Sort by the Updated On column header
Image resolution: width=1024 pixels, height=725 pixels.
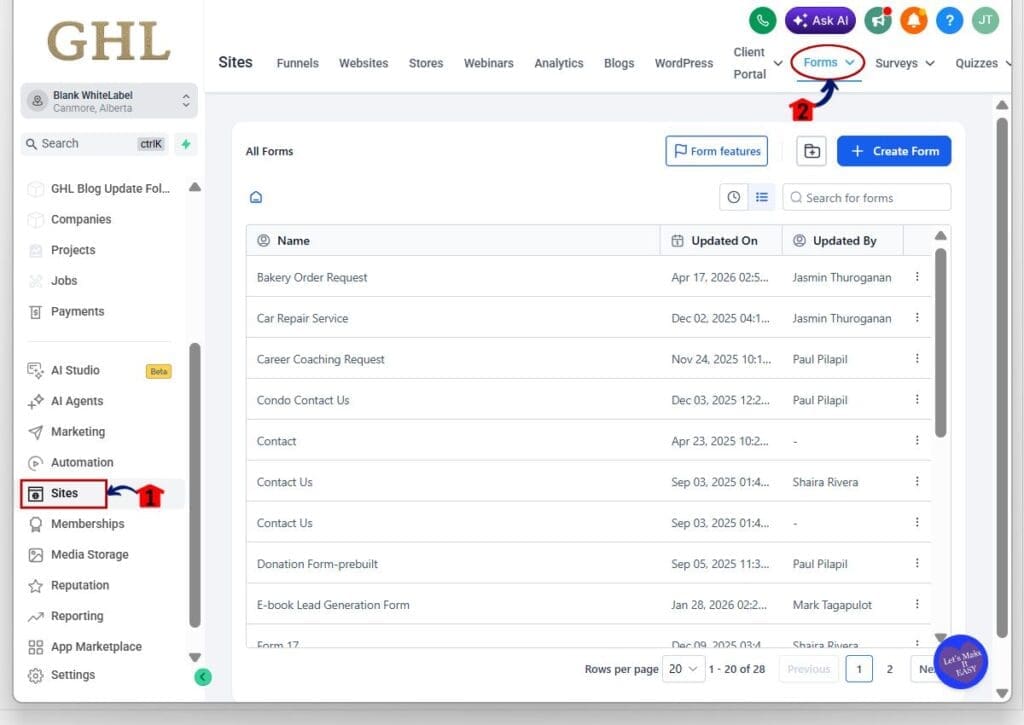coord(721,240)
